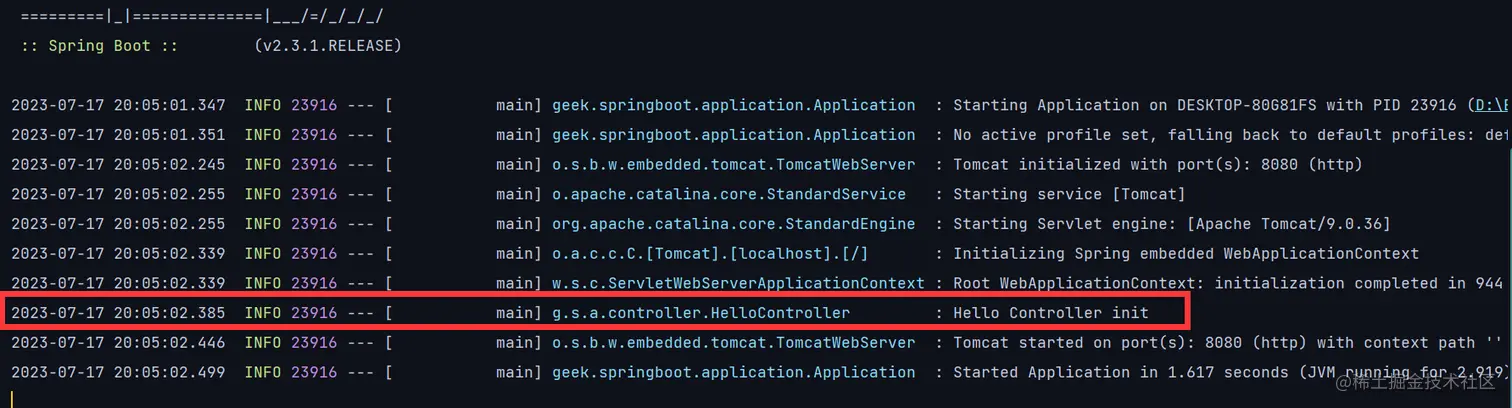Click the 'Tomcat initialized with port(s): 8080' message

(x=1157, y=164)
